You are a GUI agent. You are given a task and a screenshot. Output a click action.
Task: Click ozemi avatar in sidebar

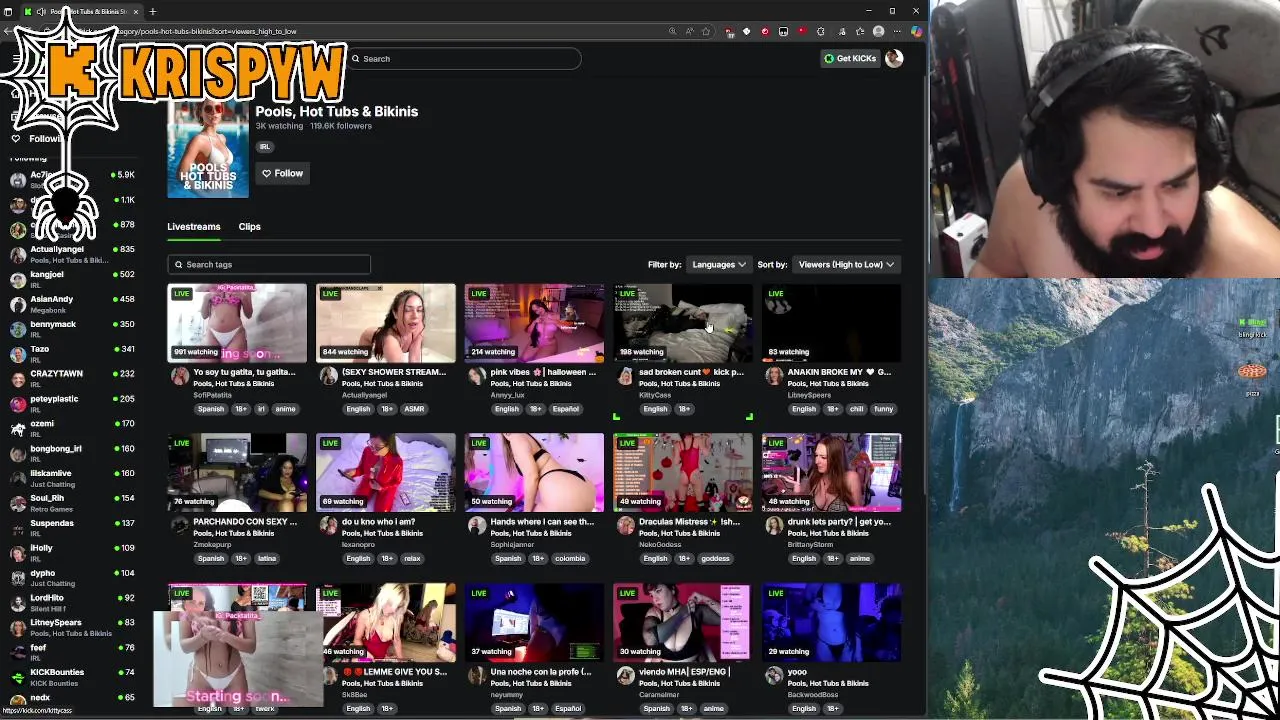[18, 429]
